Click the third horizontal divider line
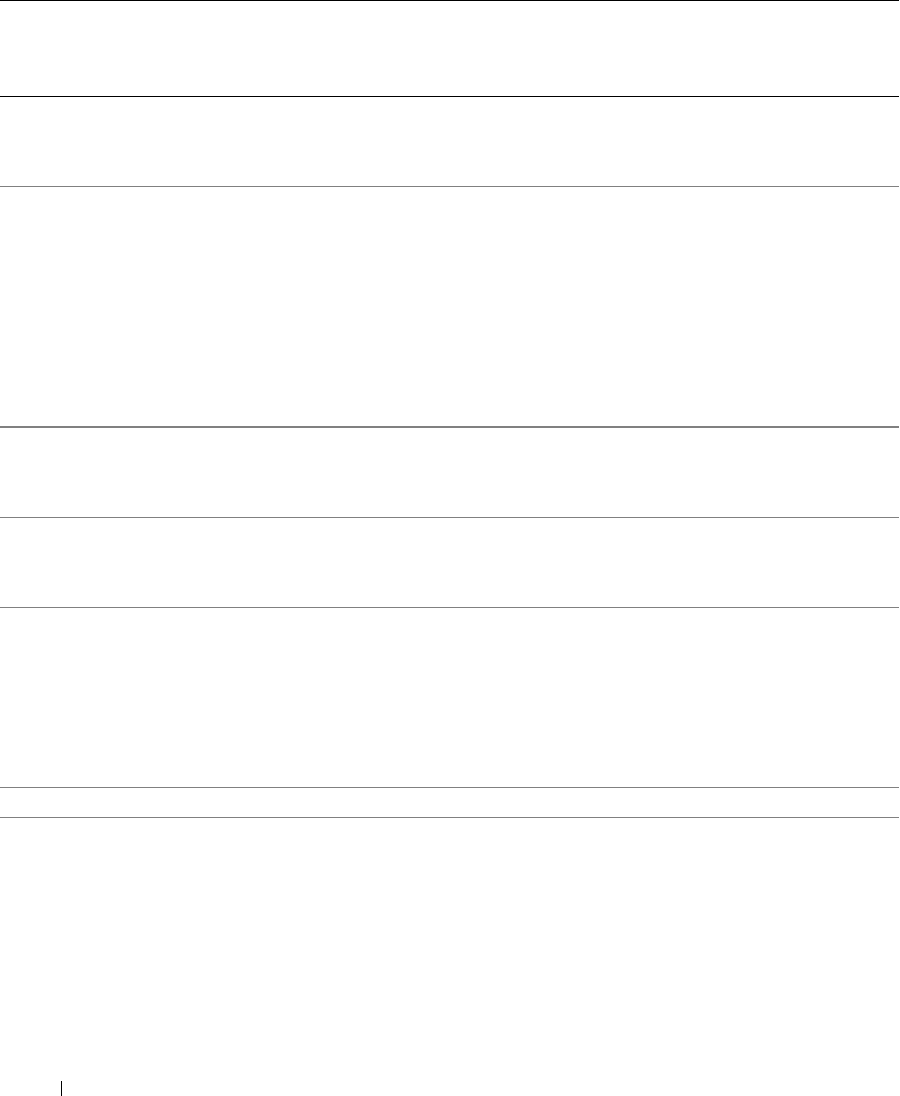The image size is (900, 1096). (450, 186)
